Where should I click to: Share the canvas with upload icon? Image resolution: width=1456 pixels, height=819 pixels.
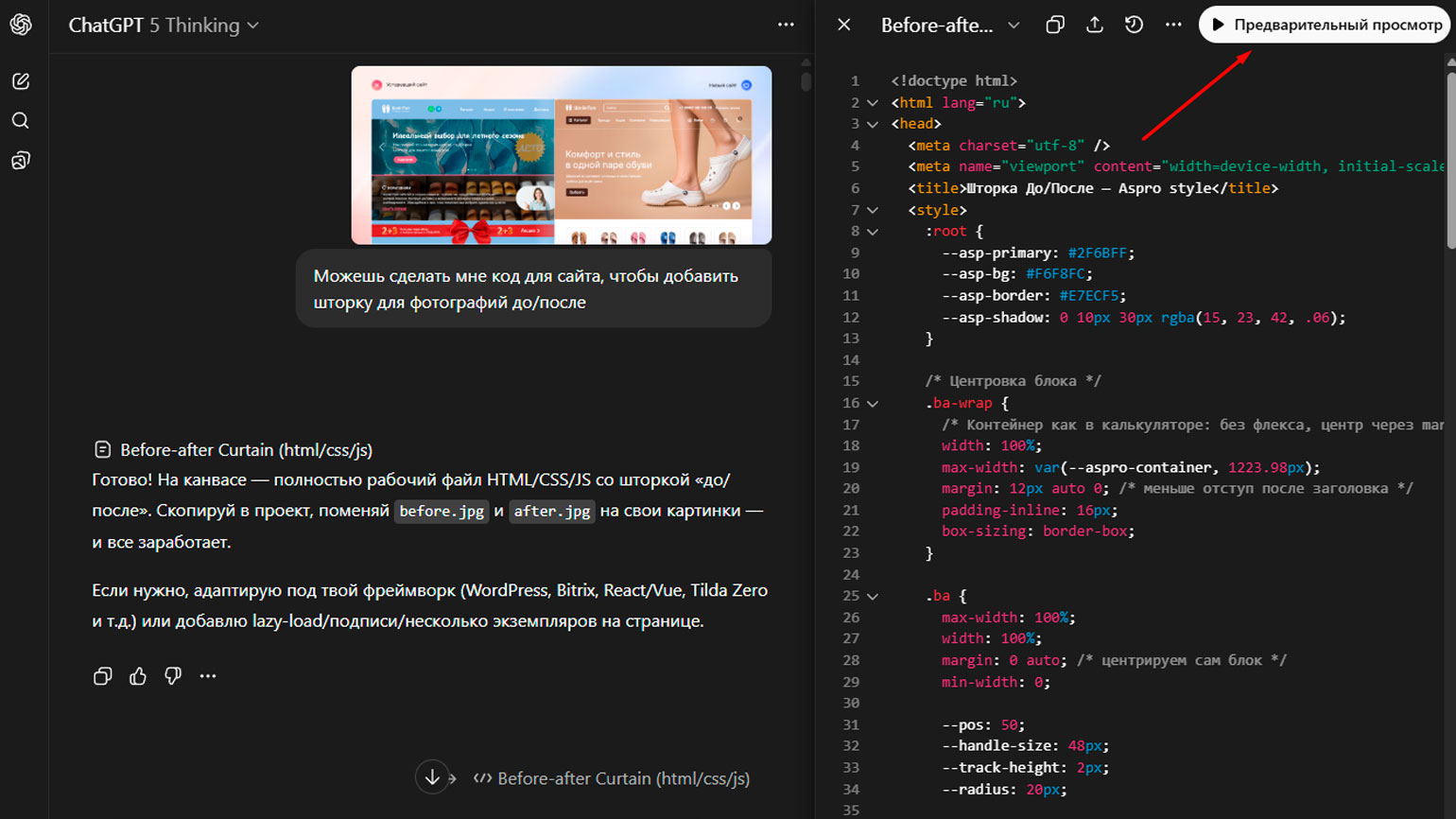pos(1094,26)
